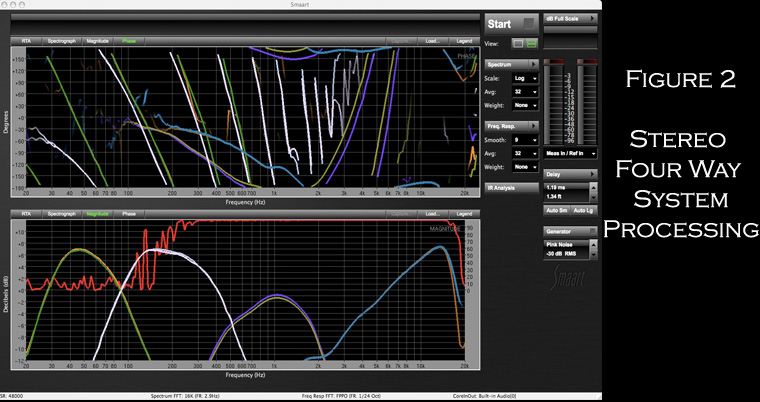Switch upper pane to the Magnitude tab
Screen dimensions: 760x402
(97, 41)
